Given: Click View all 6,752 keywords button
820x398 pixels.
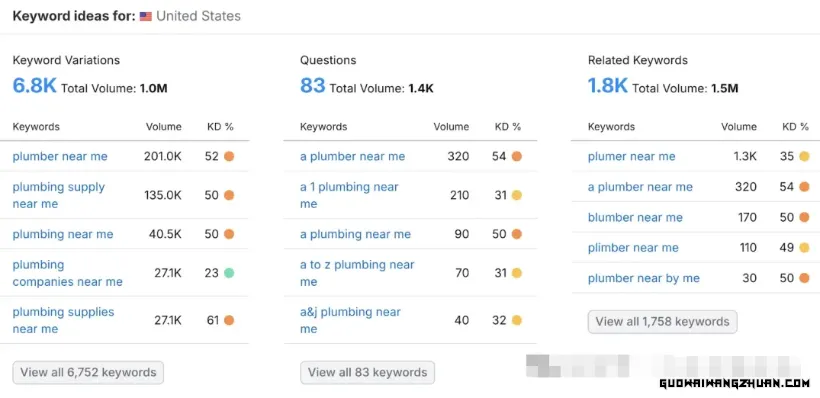Looking at the screenshot, I should 88,372.
